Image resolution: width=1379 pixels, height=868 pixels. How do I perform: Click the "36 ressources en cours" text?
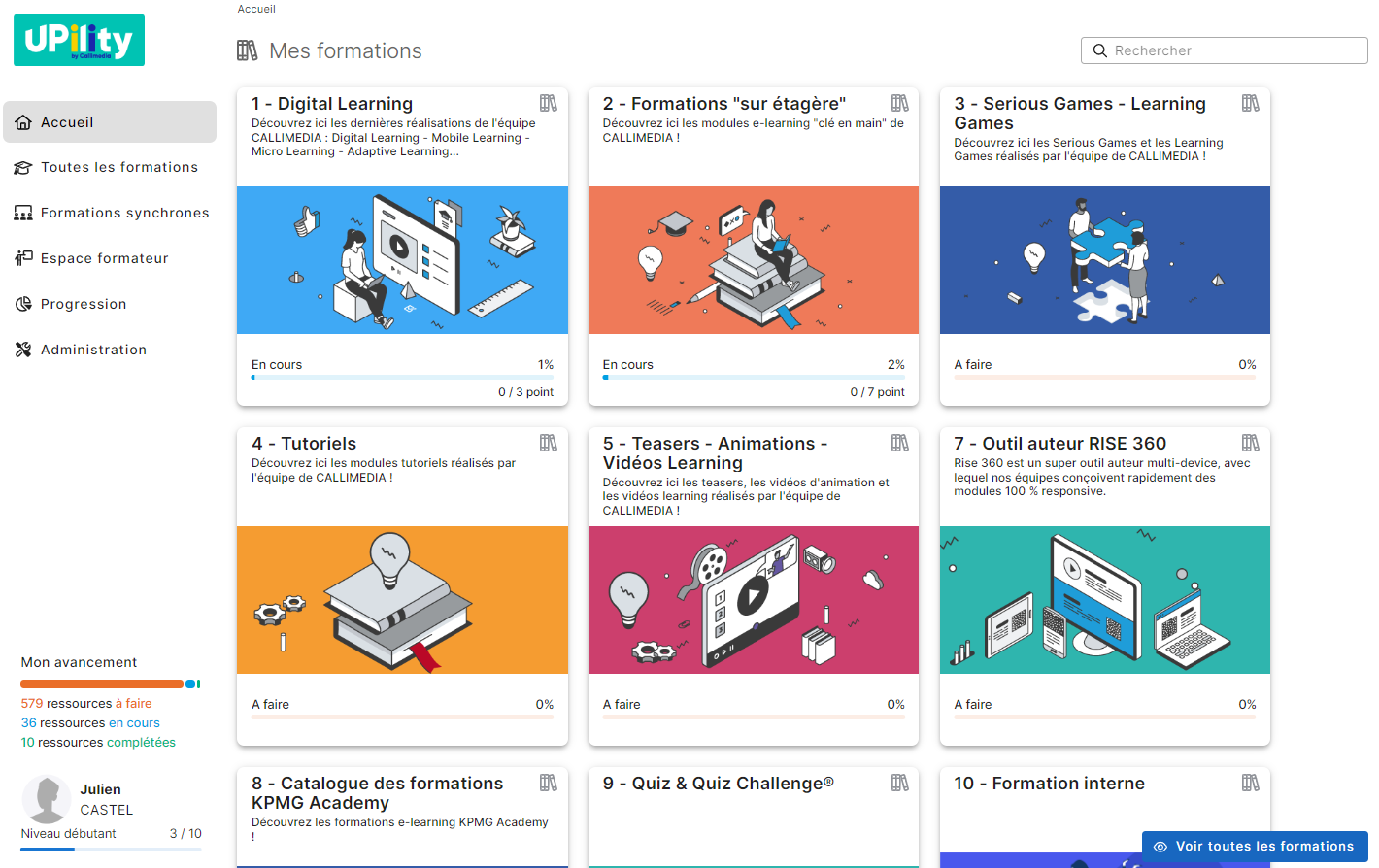coord(90,723)
